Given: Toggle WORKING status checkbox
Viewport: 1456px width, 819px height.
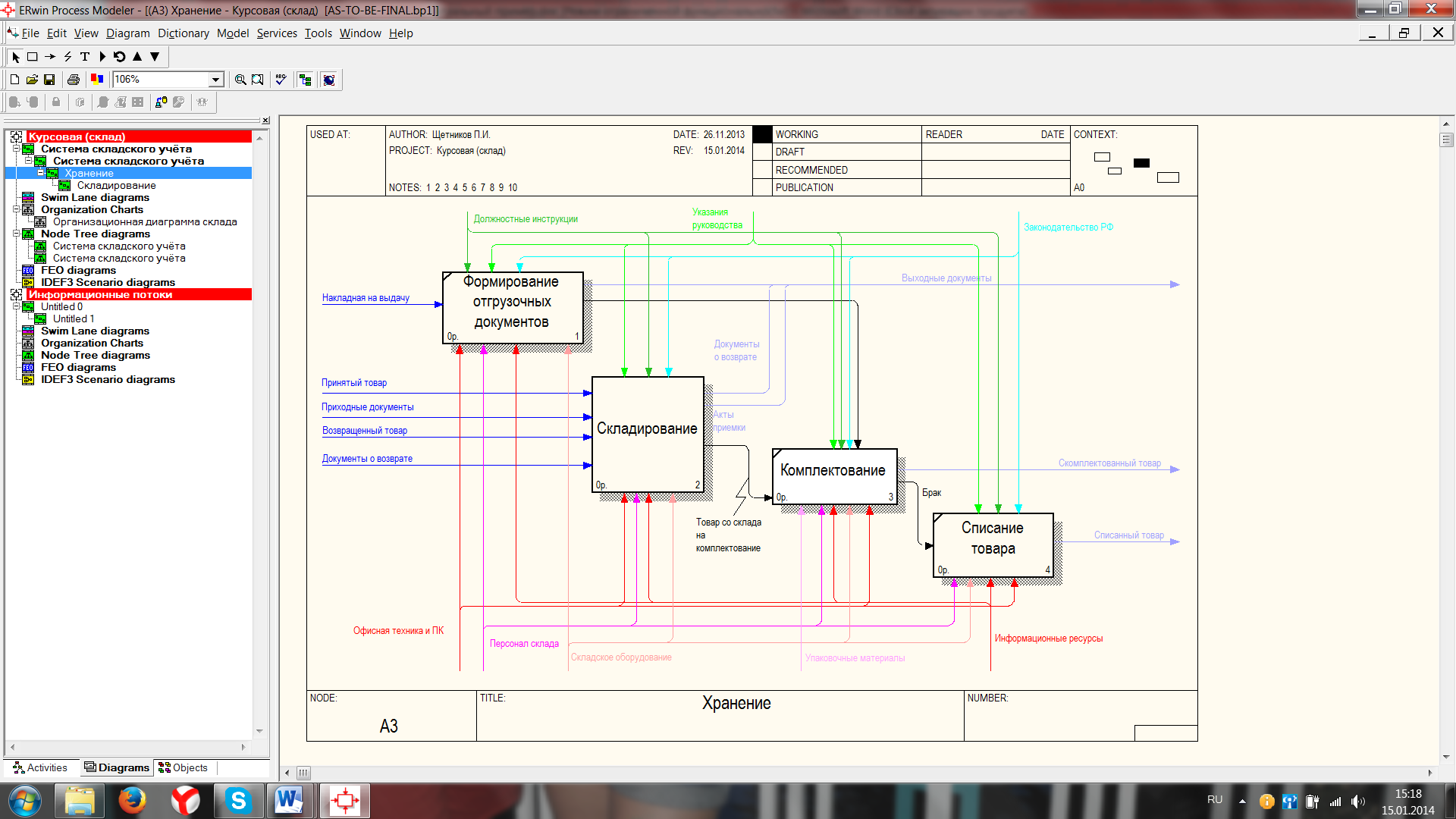Looking at the screenshot, I should tap(761, 133).
